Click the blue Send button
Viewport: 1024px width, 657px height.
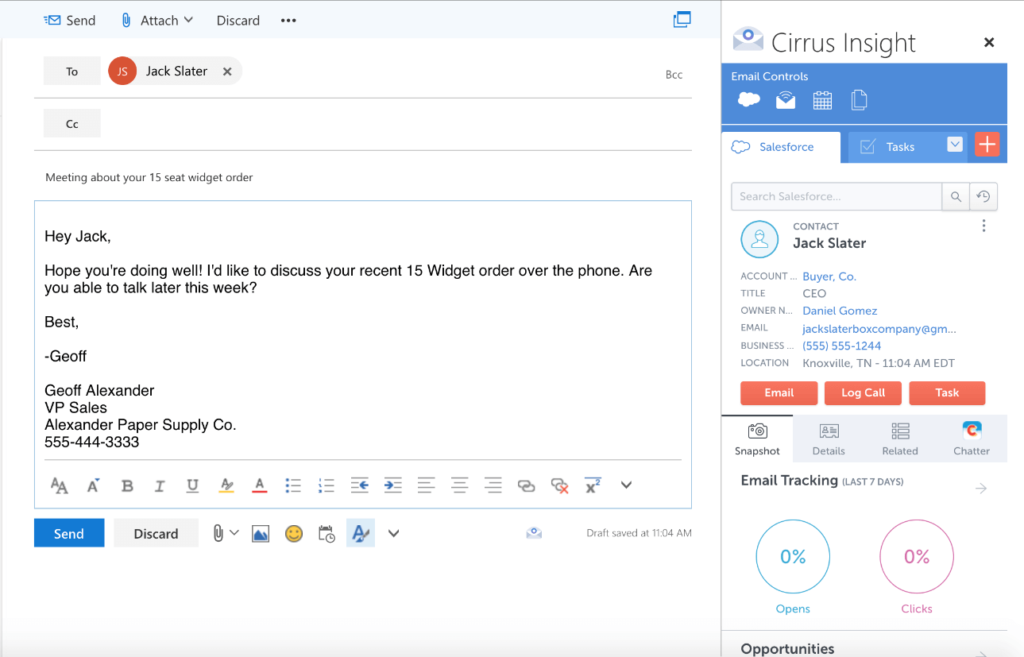[69, 533]
